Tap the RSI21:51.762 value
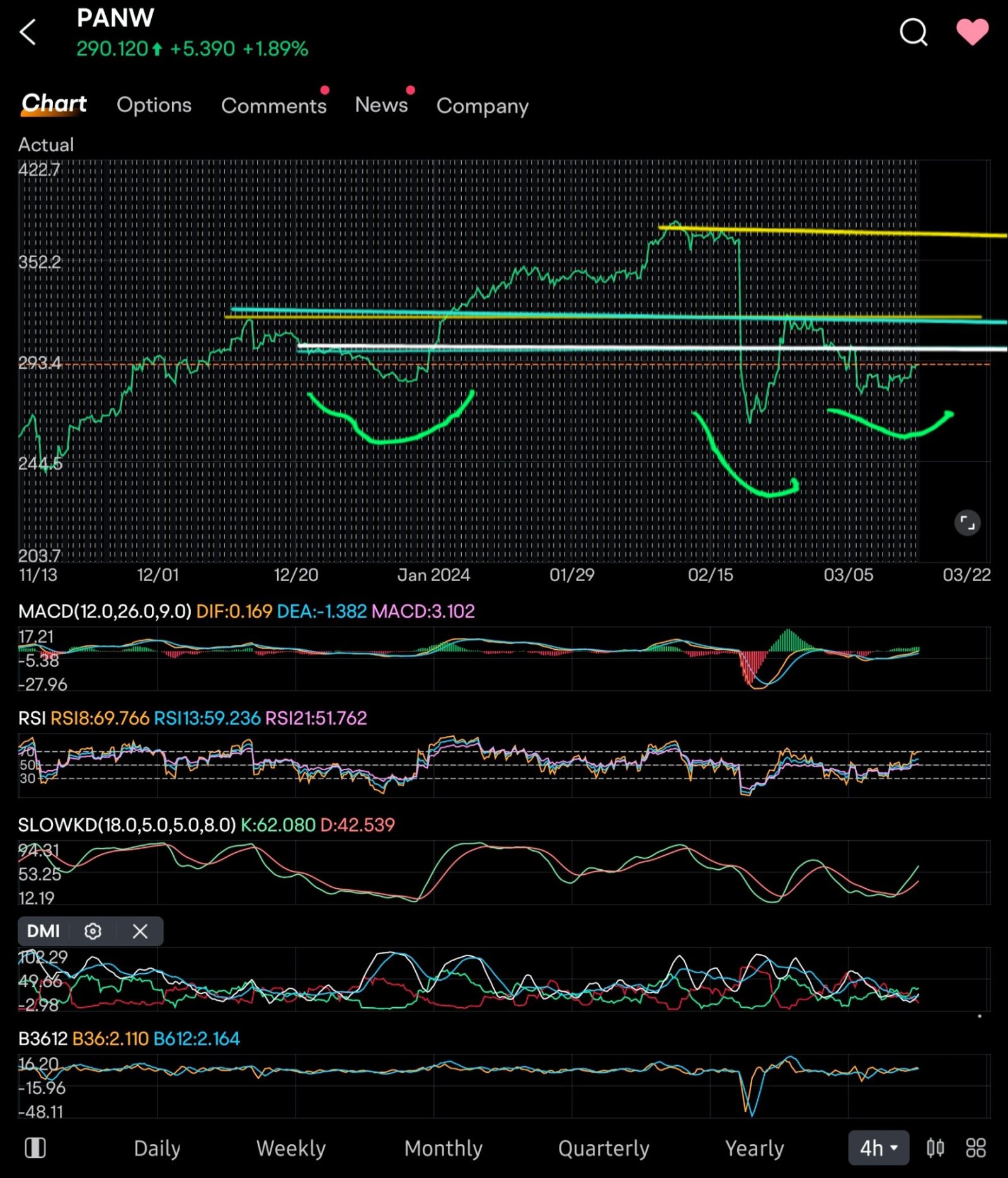 [316, 718]
